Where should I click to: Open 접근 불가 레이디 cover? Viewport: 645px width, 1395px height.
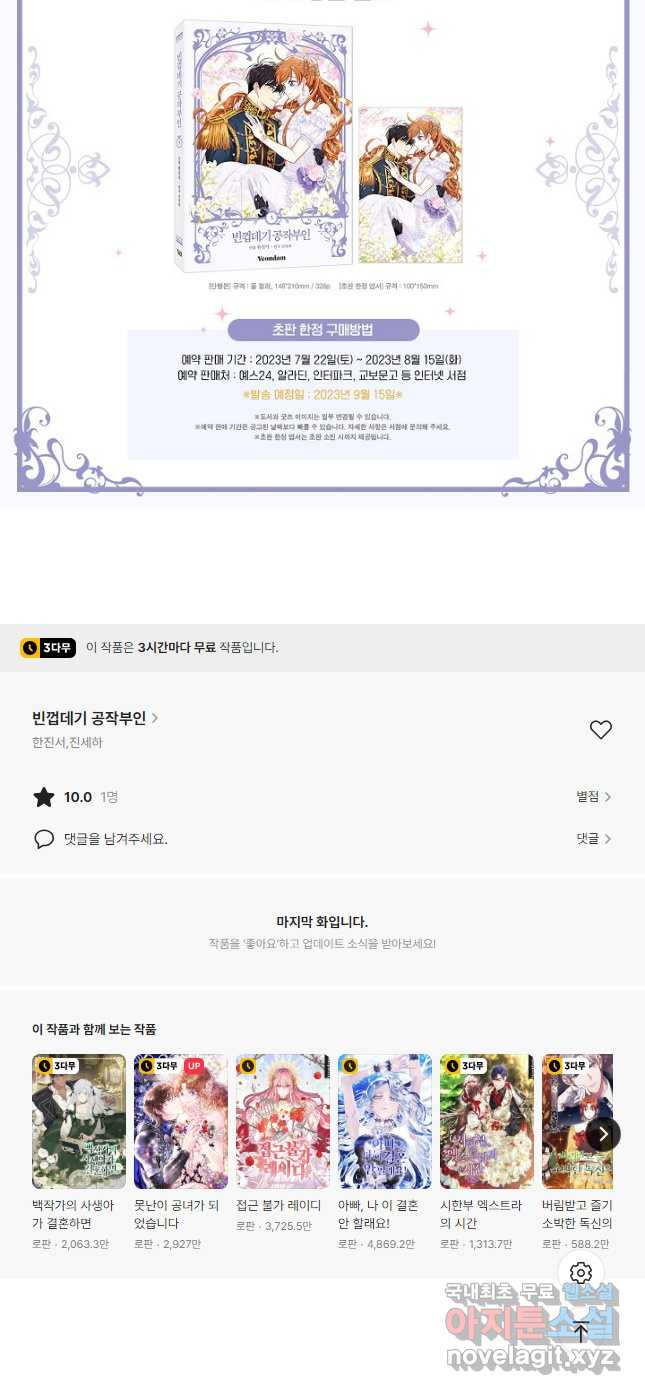(x=283, y=1121)
